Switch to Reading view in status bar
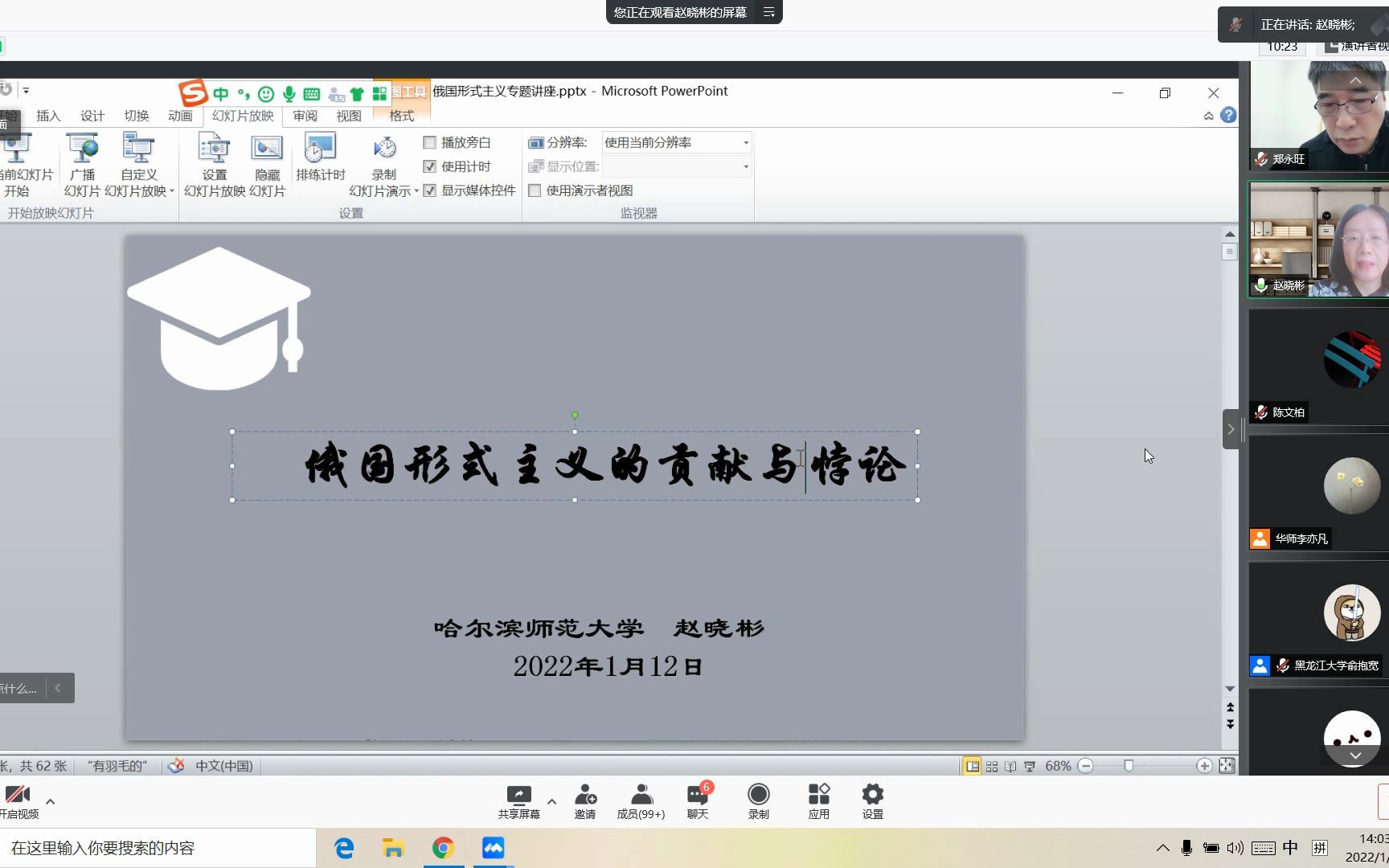The image size is (1389, 868). point(1010,766)
